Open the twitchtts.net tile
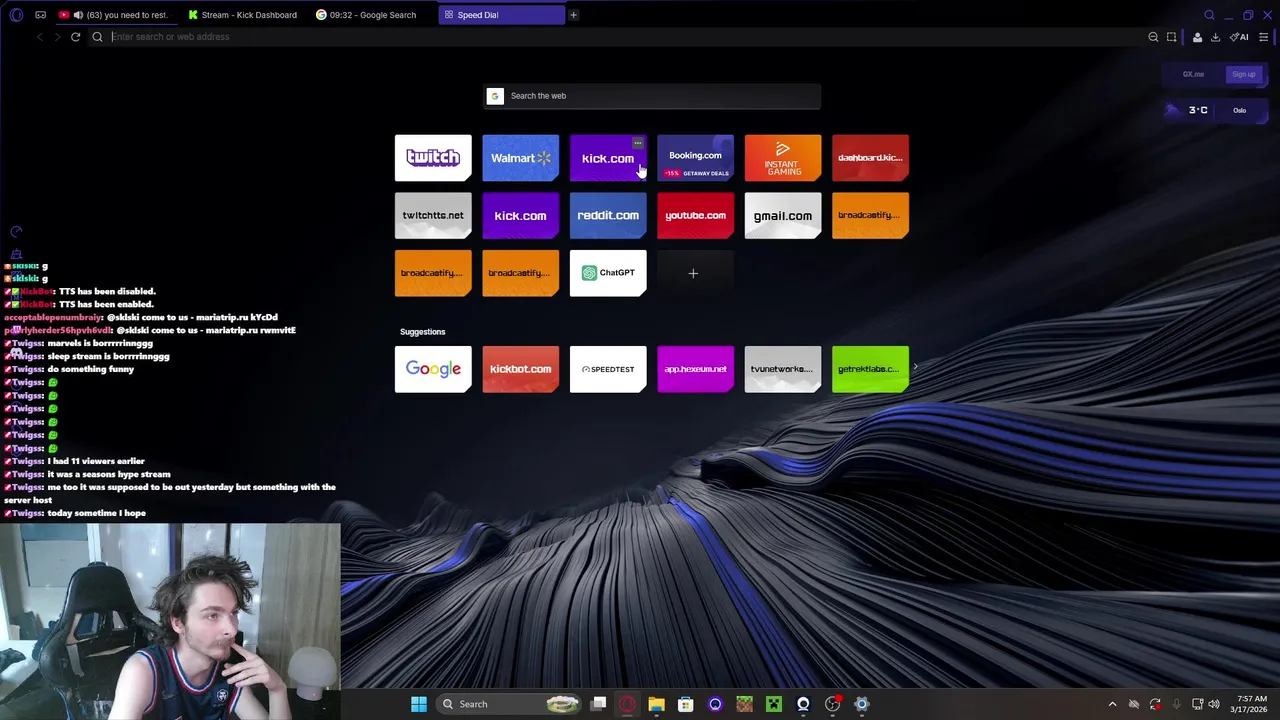The height and width of the screenshot is (720, 1280). (x=433, y=216)
